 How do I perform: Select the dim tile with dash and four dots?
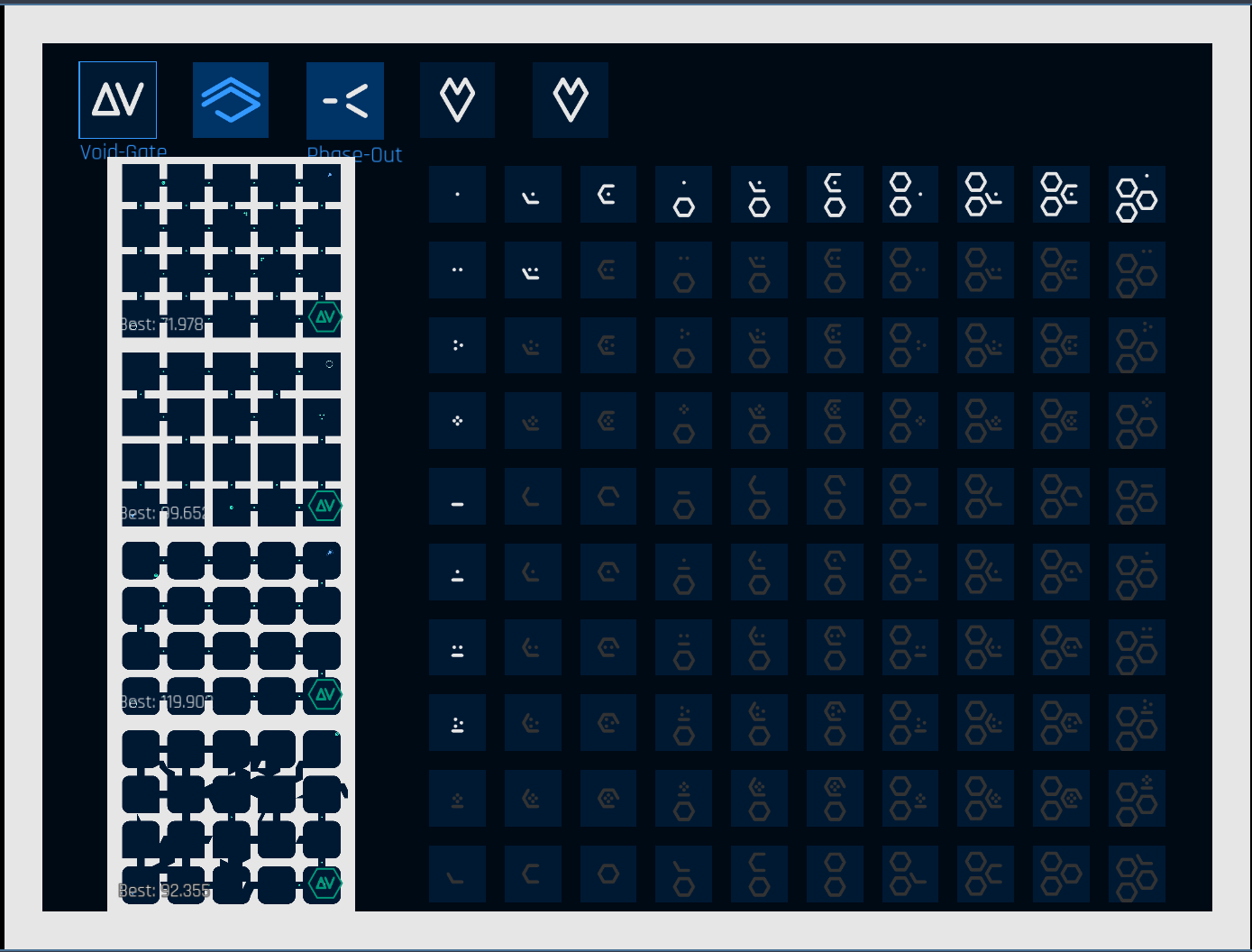[458, 799]
